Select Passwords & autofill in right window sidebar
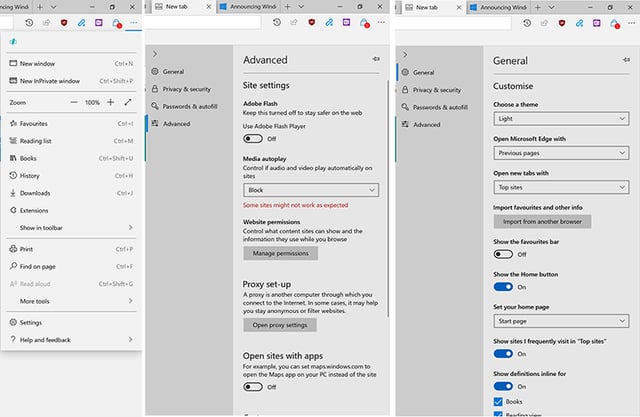The height and width of the screenshot is (417, 640). point(439,107)
